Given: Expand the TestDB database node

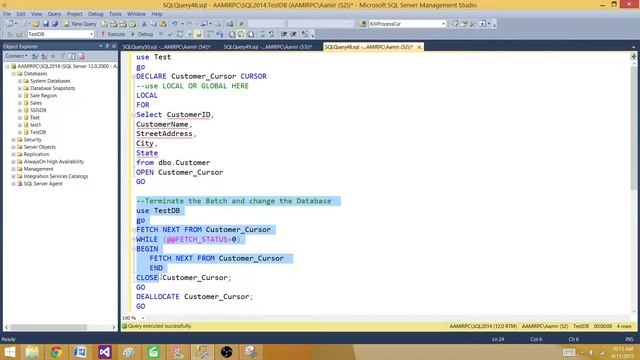Looking at the screenshot, I should (x=20, y=133).
